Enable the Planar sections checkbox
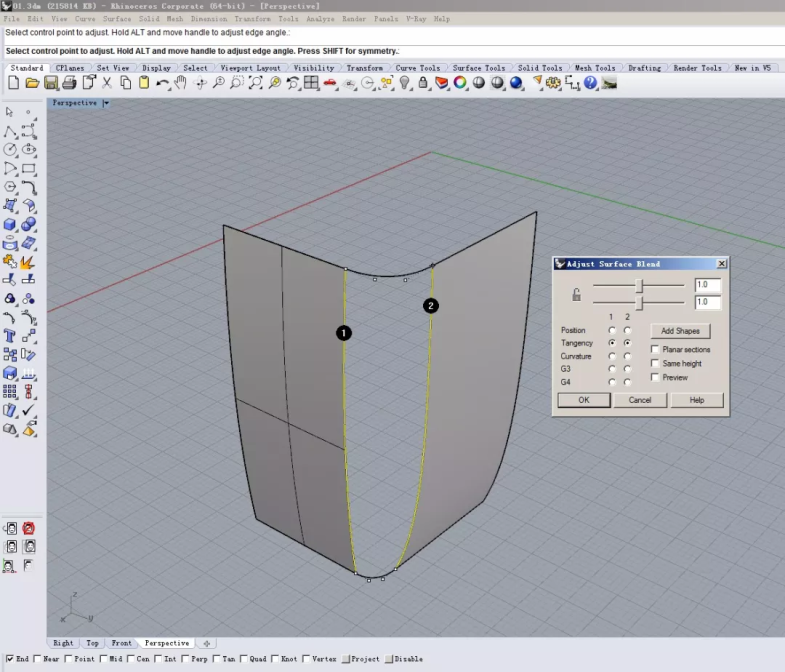Image resolution: width=785 pixels, height=672 pixels. pos(655,350)
